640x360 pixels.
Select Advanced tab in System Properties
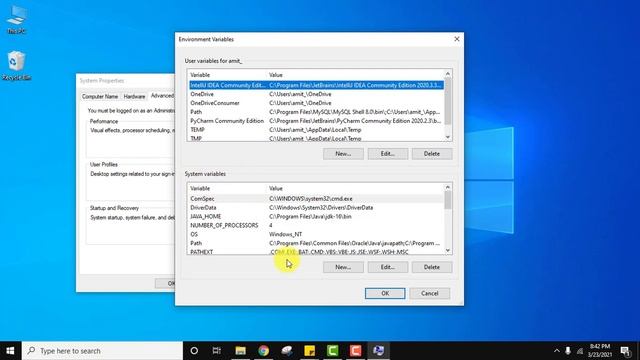click(162, 96)
